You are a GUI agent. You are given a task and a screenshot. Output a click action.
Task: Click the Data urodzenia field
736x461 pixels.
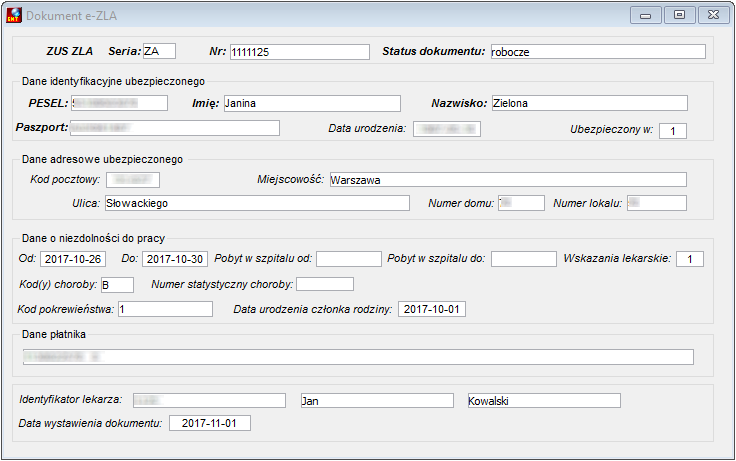pyautogui.click(x=447, y=129)
